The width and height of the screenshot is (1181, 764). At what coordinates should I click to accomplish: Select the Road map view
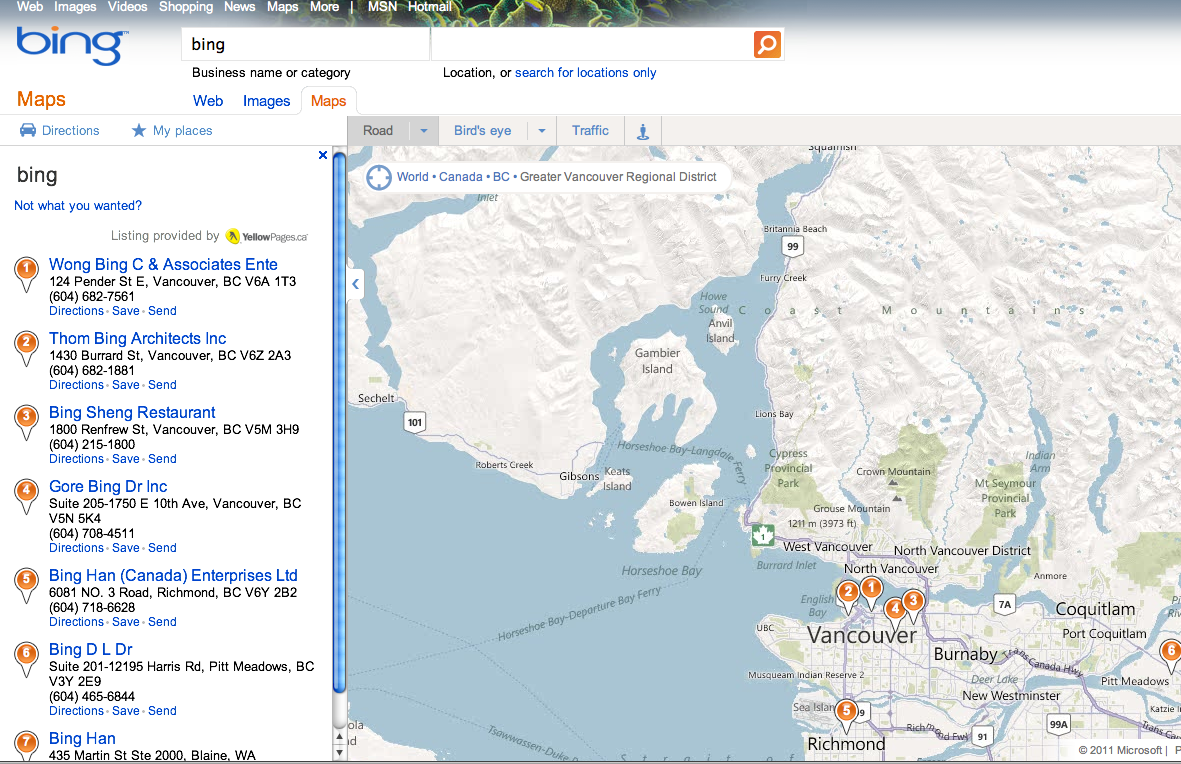[x=378, y=131]
